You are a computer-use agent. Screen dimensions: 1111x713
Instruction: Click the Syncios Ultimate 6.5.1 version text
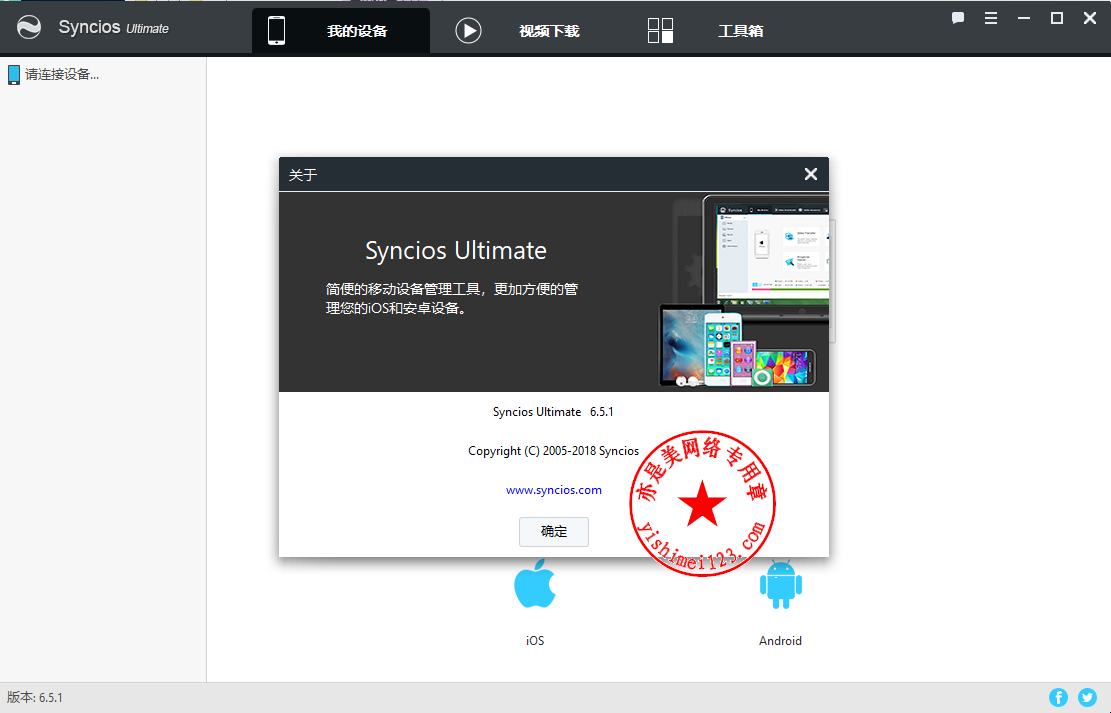point(553,412)
